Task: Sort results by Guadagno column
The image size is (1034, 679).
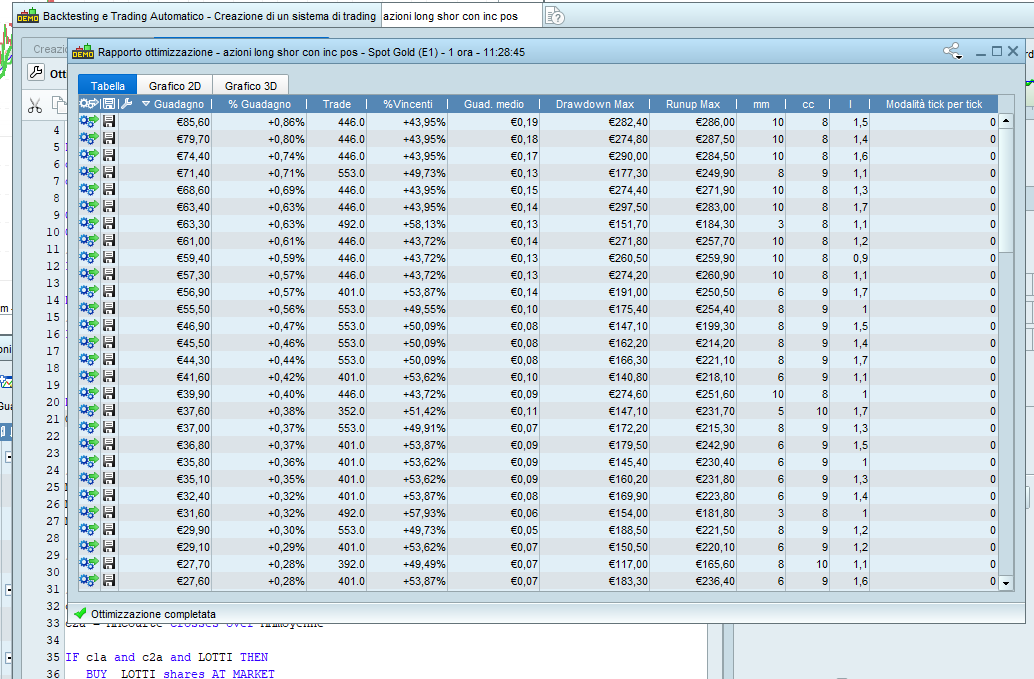Action: click(x=178, y=104)
